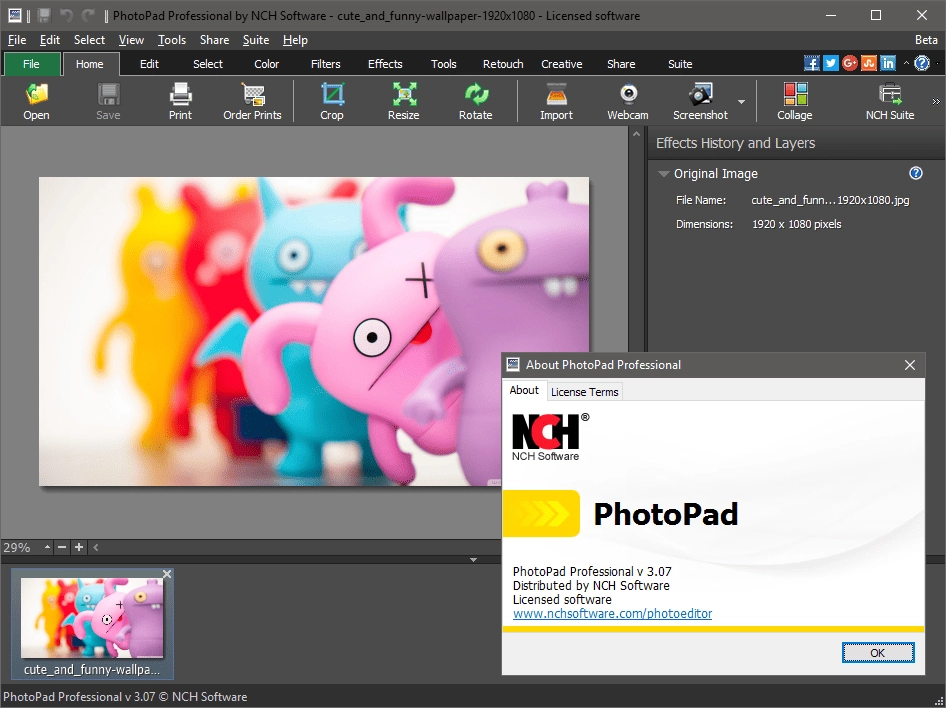Click the redo arrow in title bar
The height and width of the screenshot is (708, 946).
pos(88,16)
